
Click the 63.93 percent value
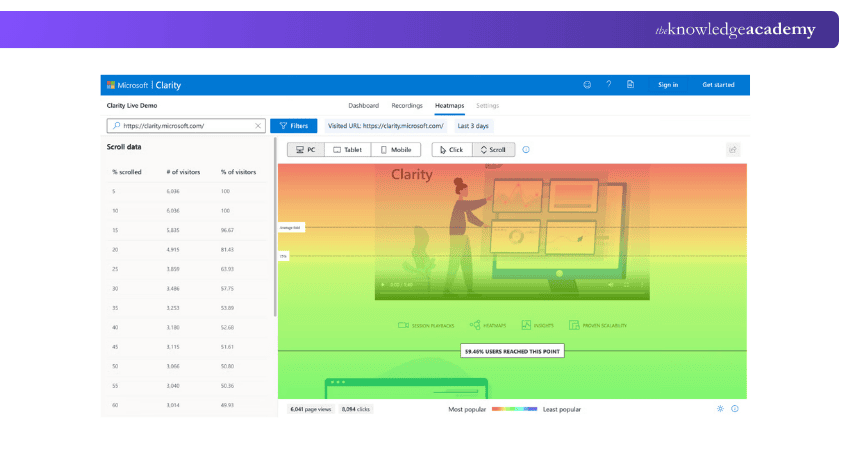coord(227,269)
